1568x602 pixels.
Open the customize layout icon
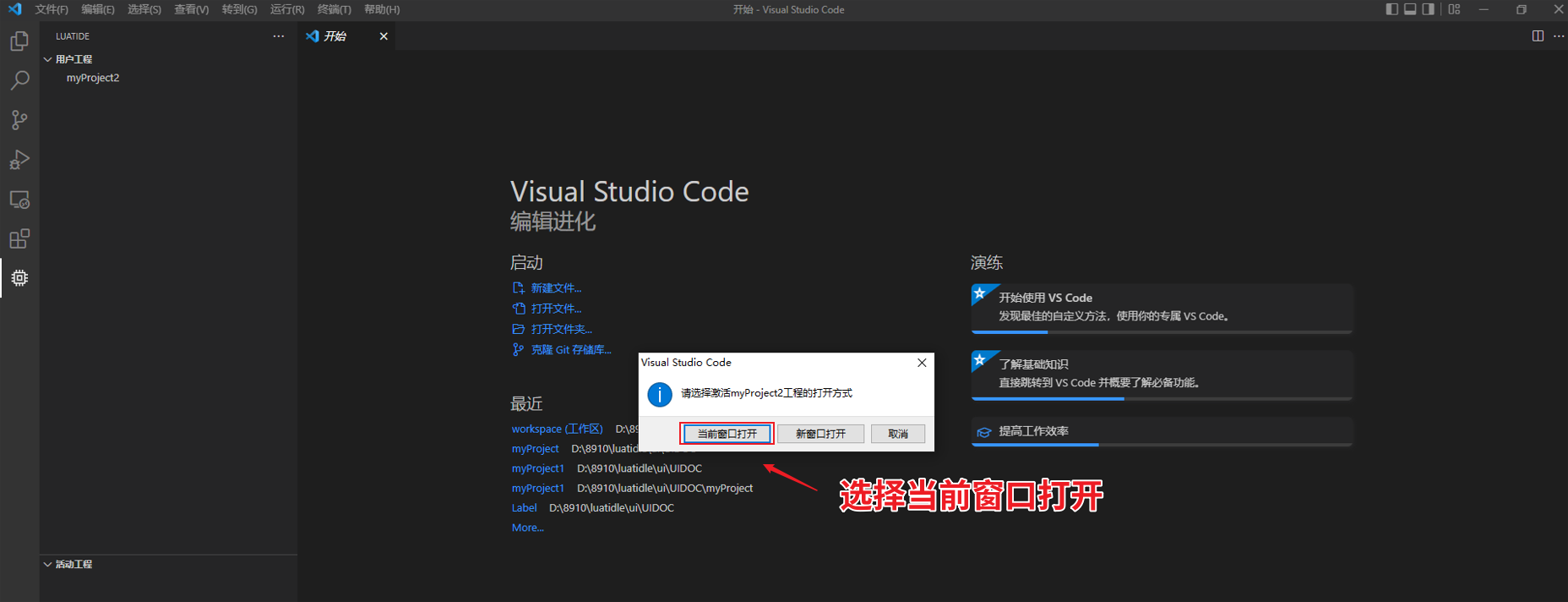point(1454,9)
